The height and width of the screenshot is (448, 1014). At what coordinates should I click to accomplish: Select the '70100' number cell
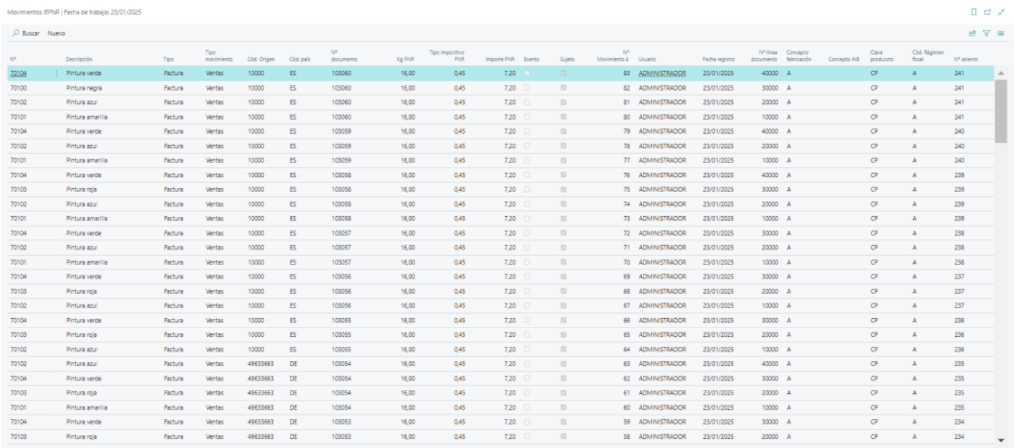[18, 88]
